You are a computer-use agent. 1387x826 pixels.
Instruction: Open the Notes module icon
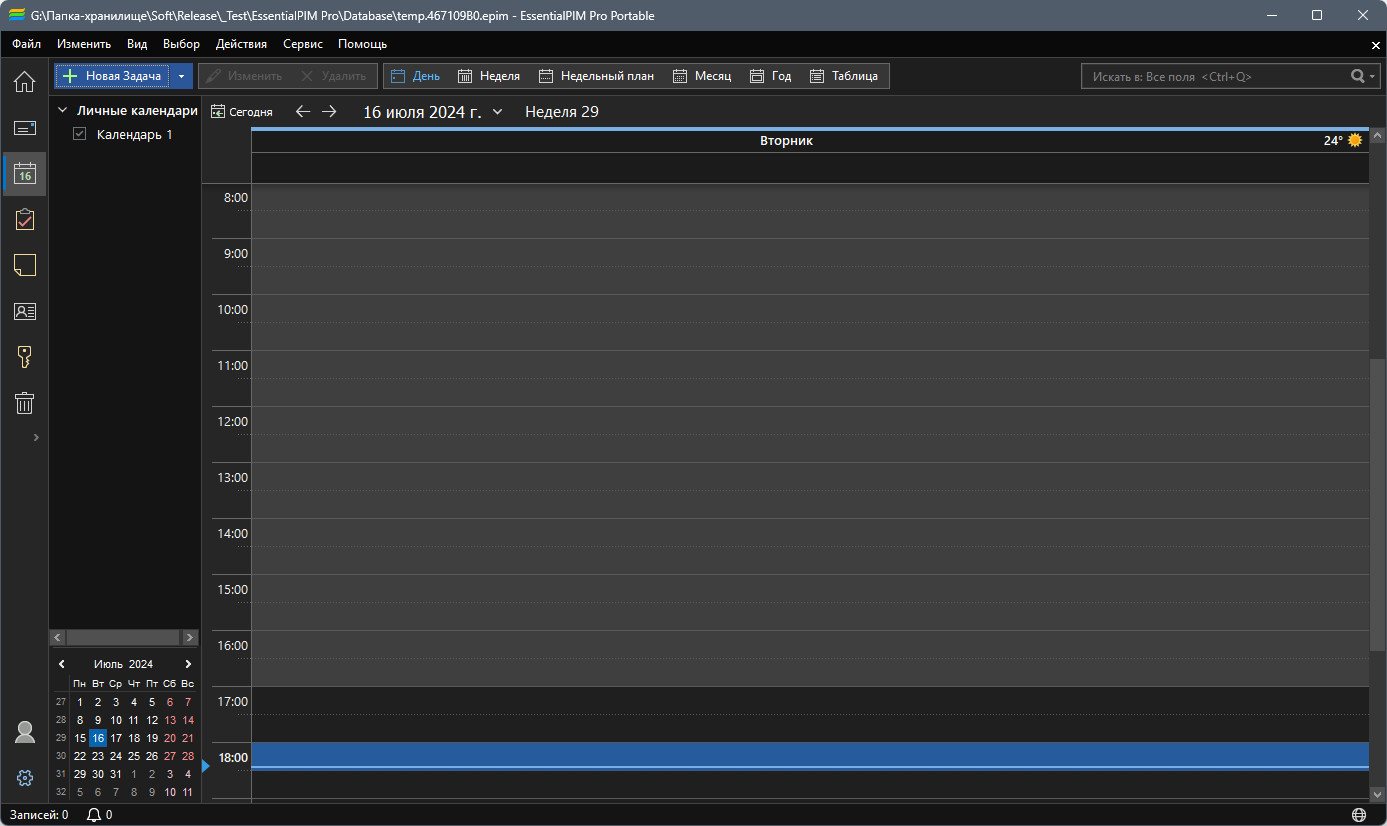click(24, 265)
